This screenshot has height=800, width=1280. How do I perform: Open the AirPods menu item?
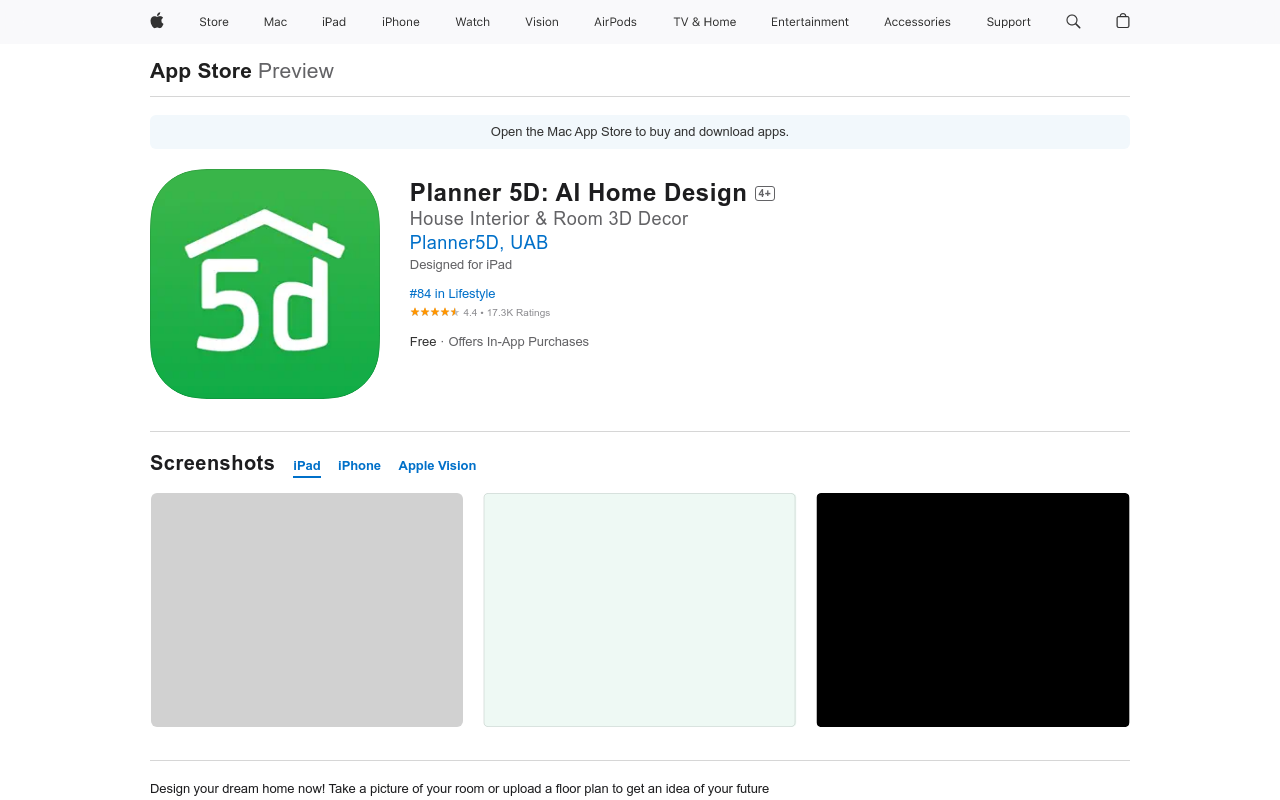pyautogui.click(x=615, y=22)
